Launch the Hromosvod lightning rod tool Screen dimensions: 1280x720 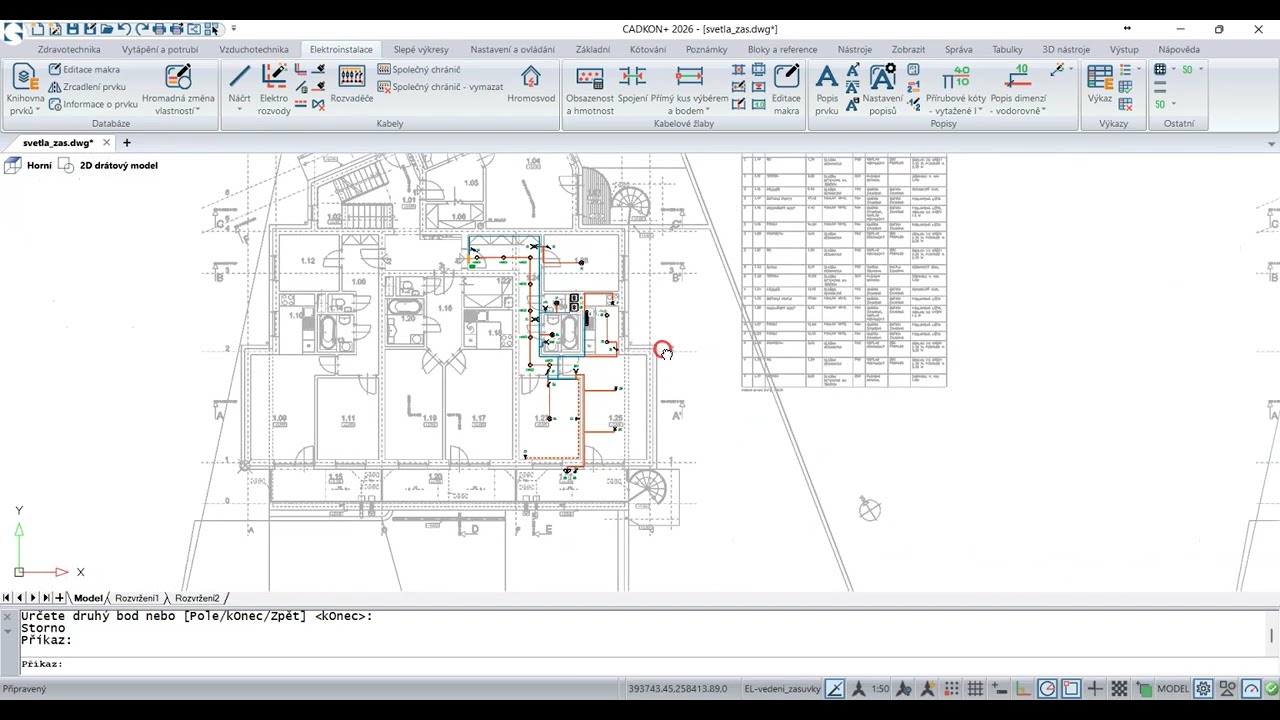click(531, 84)
